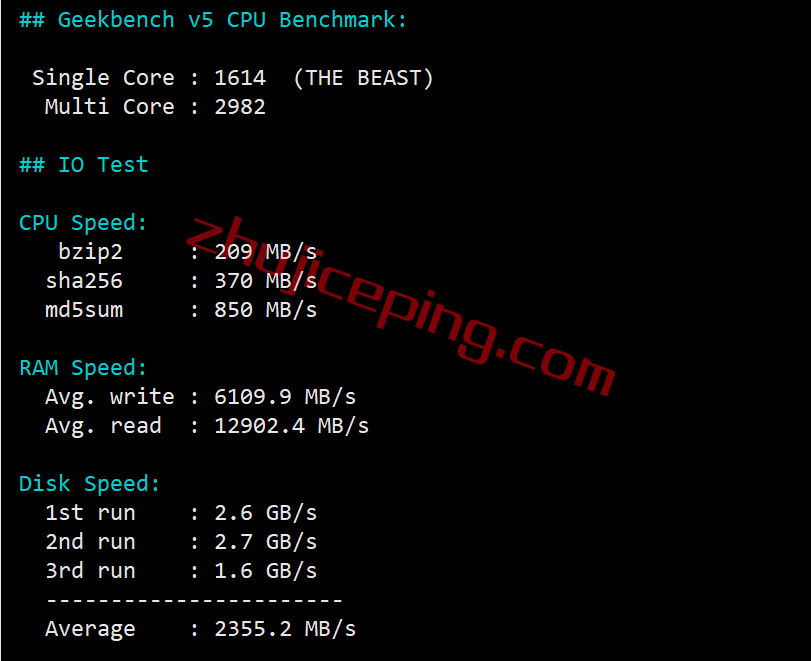Click the RAM Speed section label
The height and width of the screenshot is (661, 811).
tap(83, 368)
